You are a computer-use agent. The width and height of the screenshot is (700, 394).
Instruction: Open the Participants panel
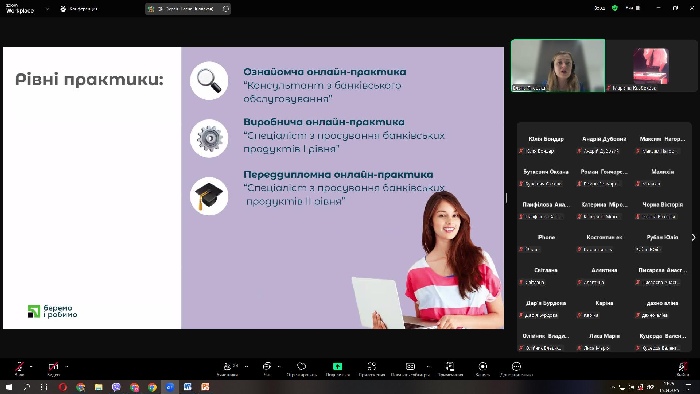coord(229,367)
